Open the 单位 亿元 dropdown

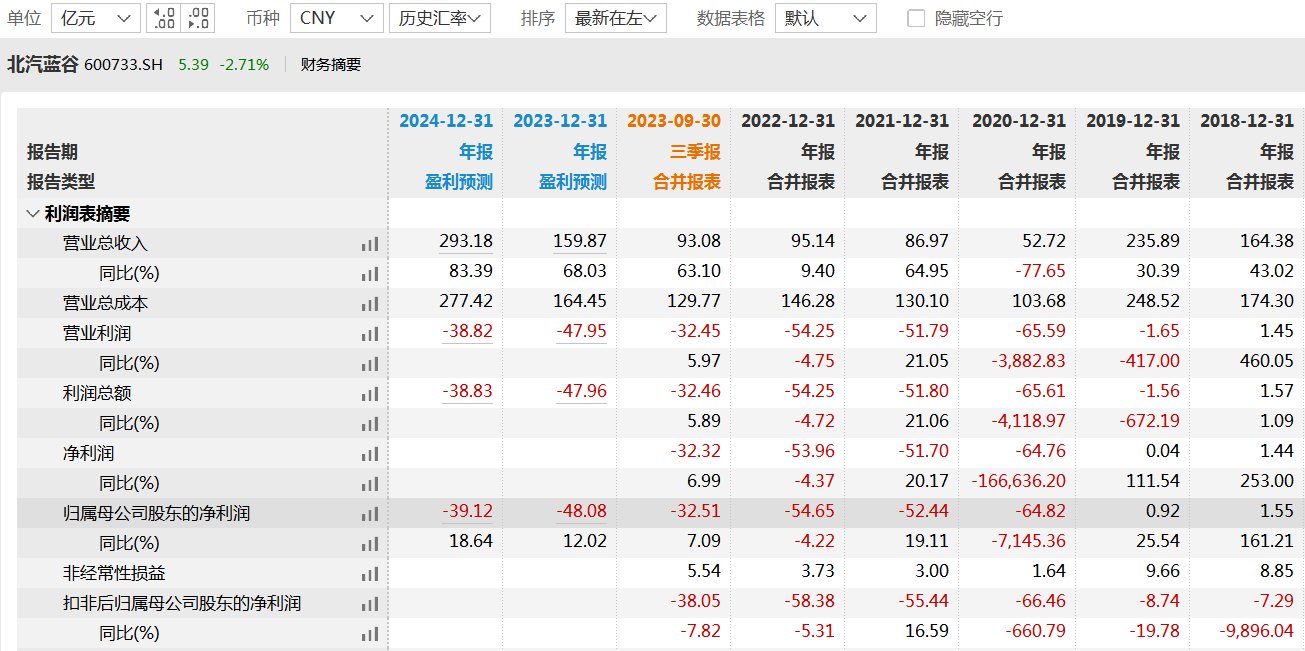click(95, 18)
